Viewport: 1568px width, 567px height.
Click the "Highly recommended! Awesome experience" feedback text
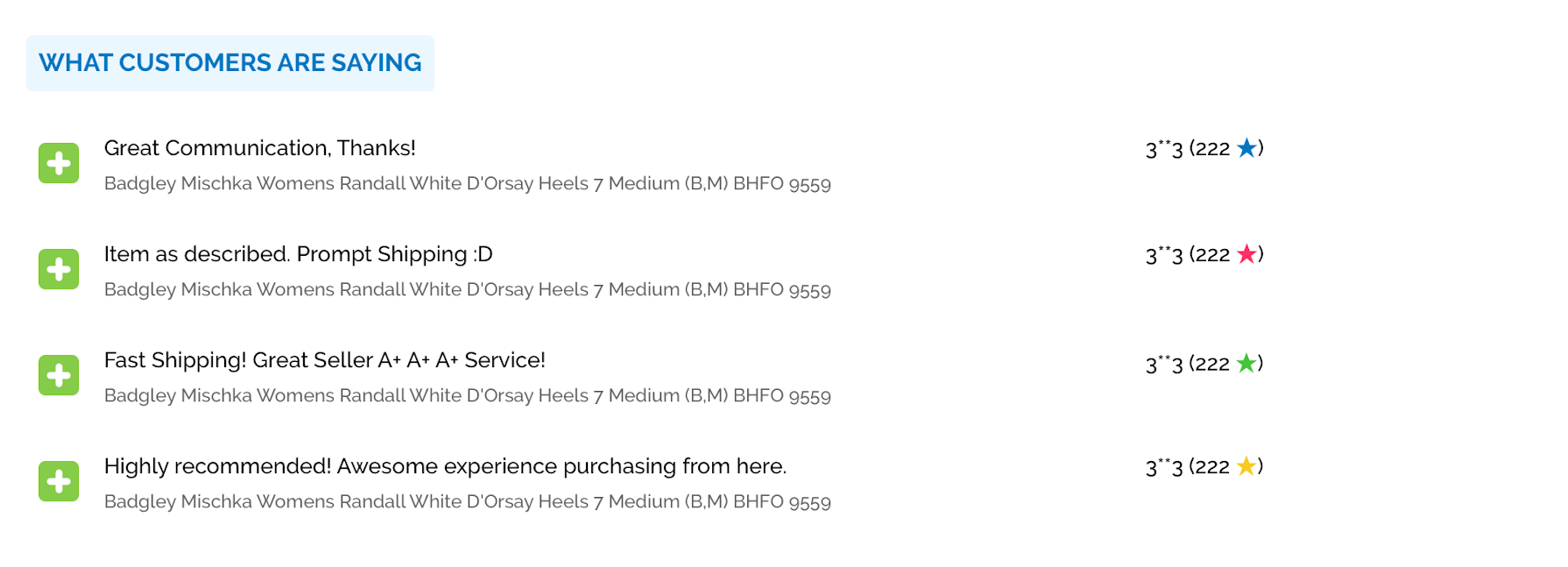pos(445,466)
